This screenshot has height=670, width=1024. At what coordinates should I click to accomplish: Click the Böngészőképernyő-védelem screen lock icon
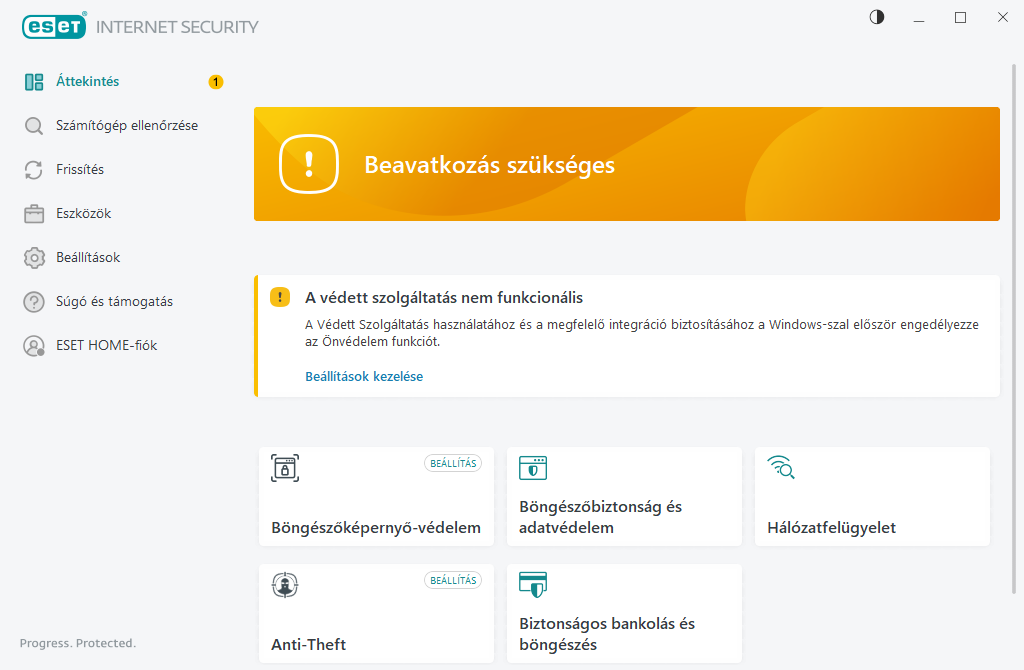[x=285, y=468]
